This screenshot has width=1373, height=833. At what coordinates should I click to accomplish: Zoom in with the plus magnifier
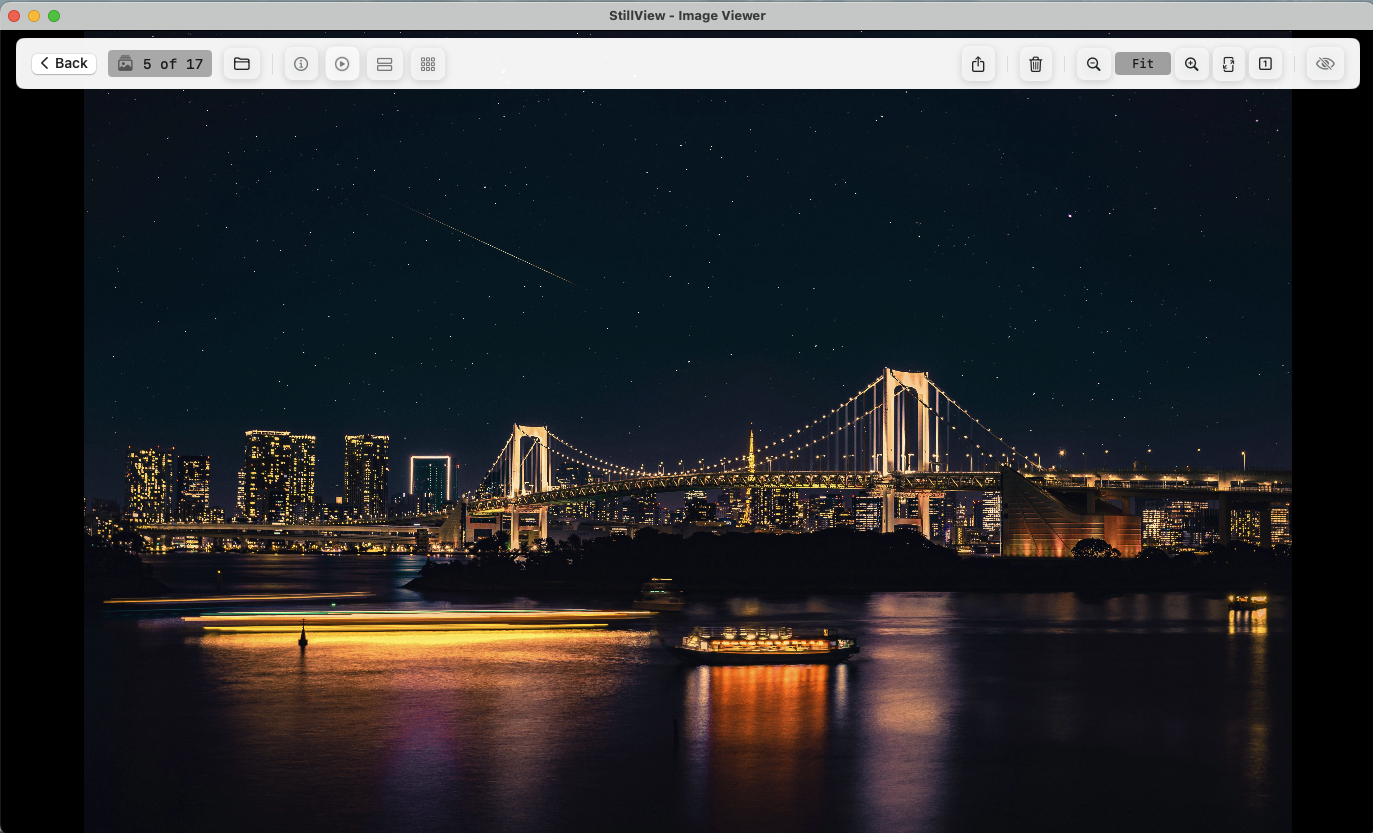point(1191,64)
